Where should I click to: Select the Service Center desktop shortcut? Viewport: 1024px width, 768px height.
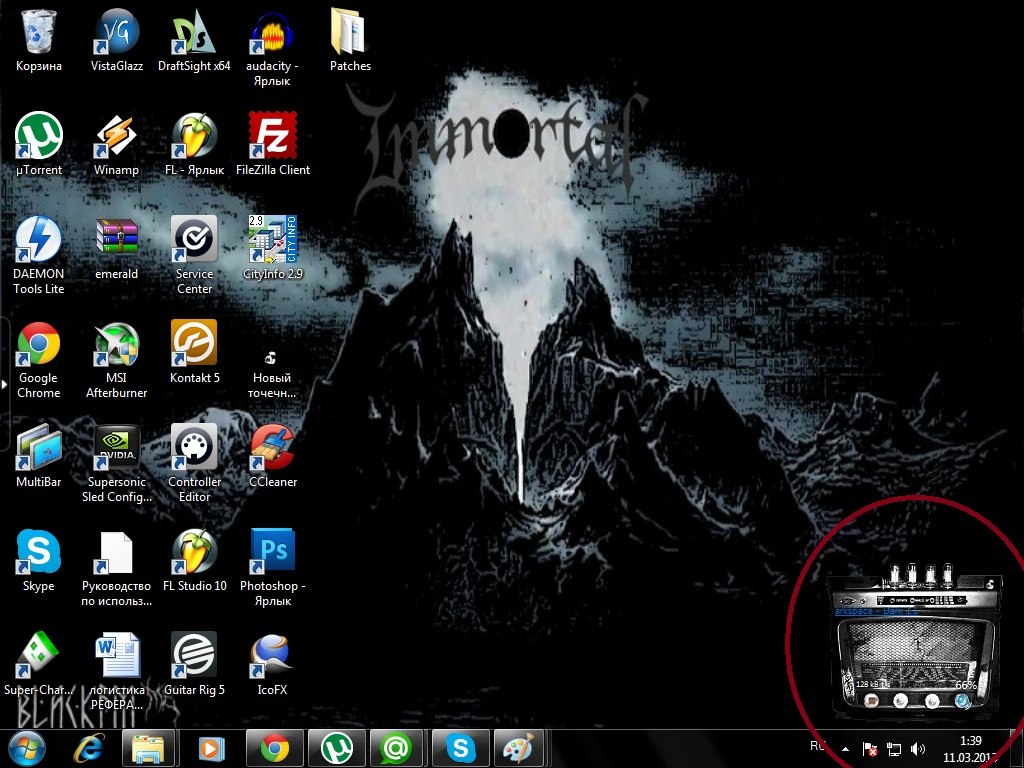[x=194, y=256]
